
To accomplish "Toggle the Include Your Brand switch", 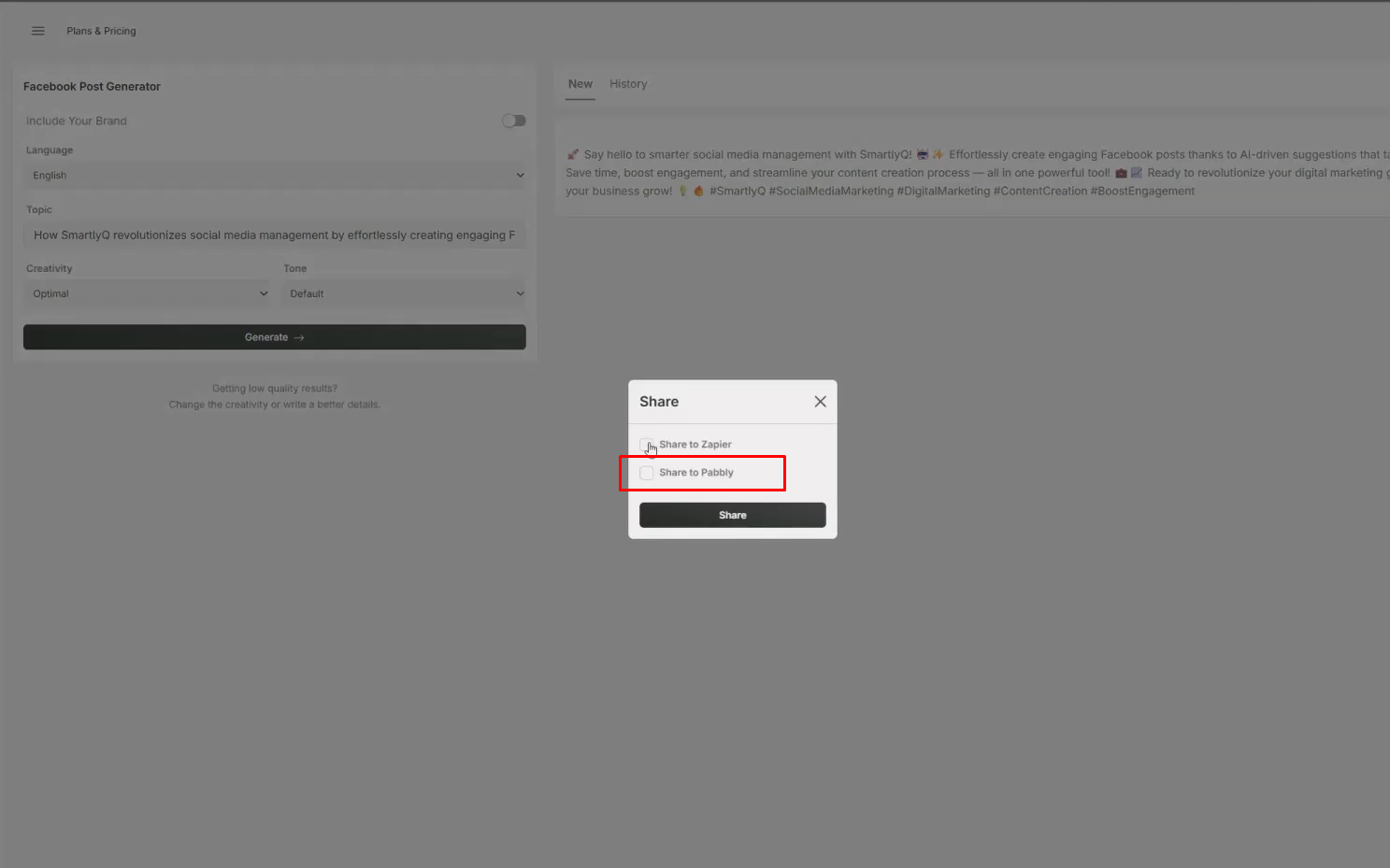I will coord(514,121).
